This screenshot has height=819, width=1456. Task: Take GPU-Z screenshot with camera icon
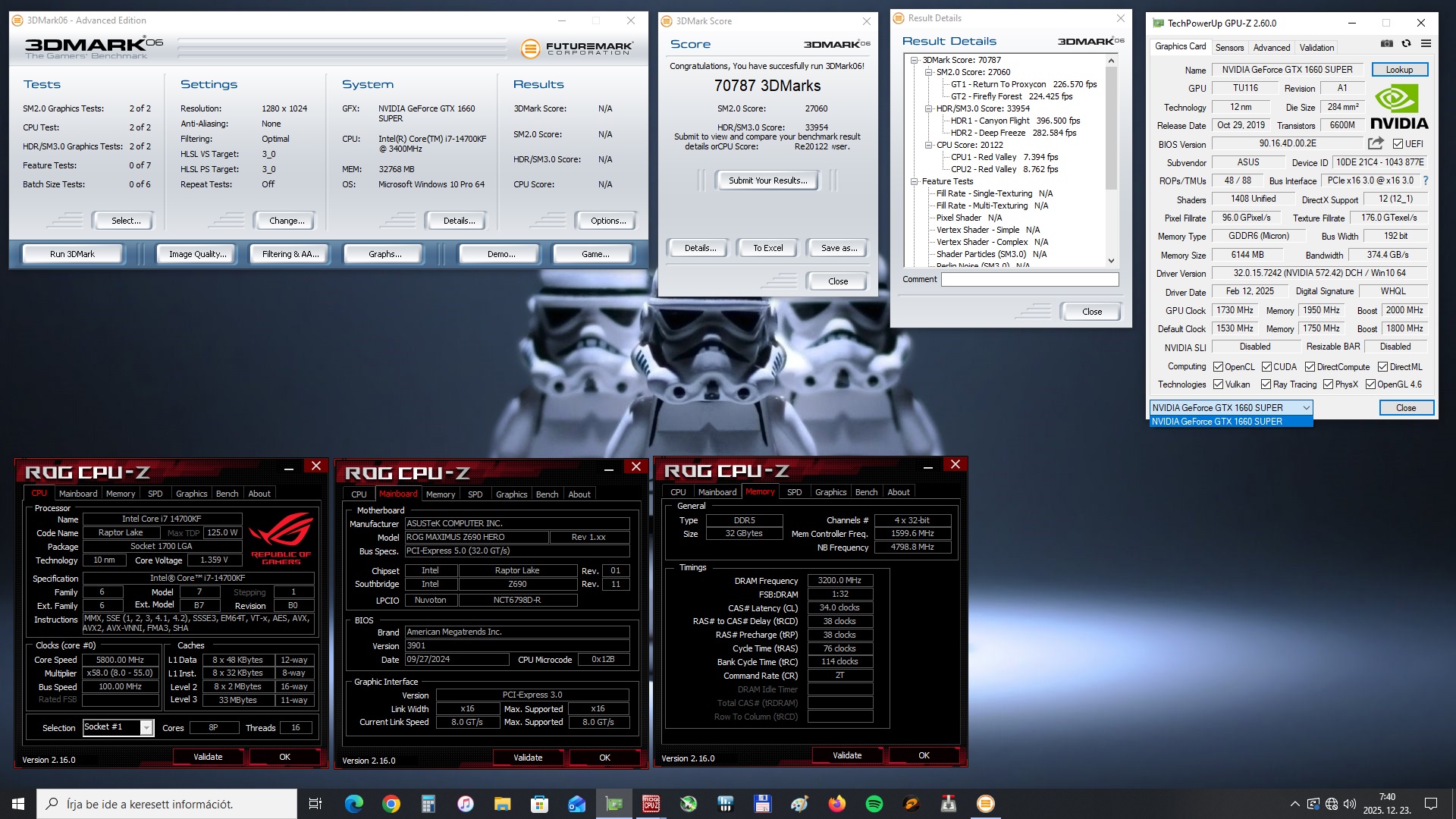(1386, 43)
